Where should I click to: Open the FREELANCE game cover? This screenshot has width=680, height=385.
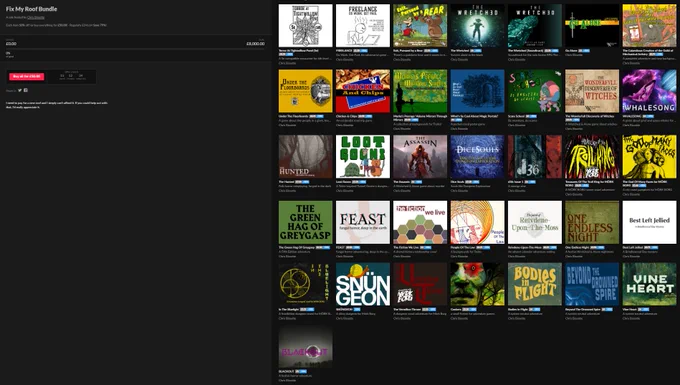click(363, 26)
